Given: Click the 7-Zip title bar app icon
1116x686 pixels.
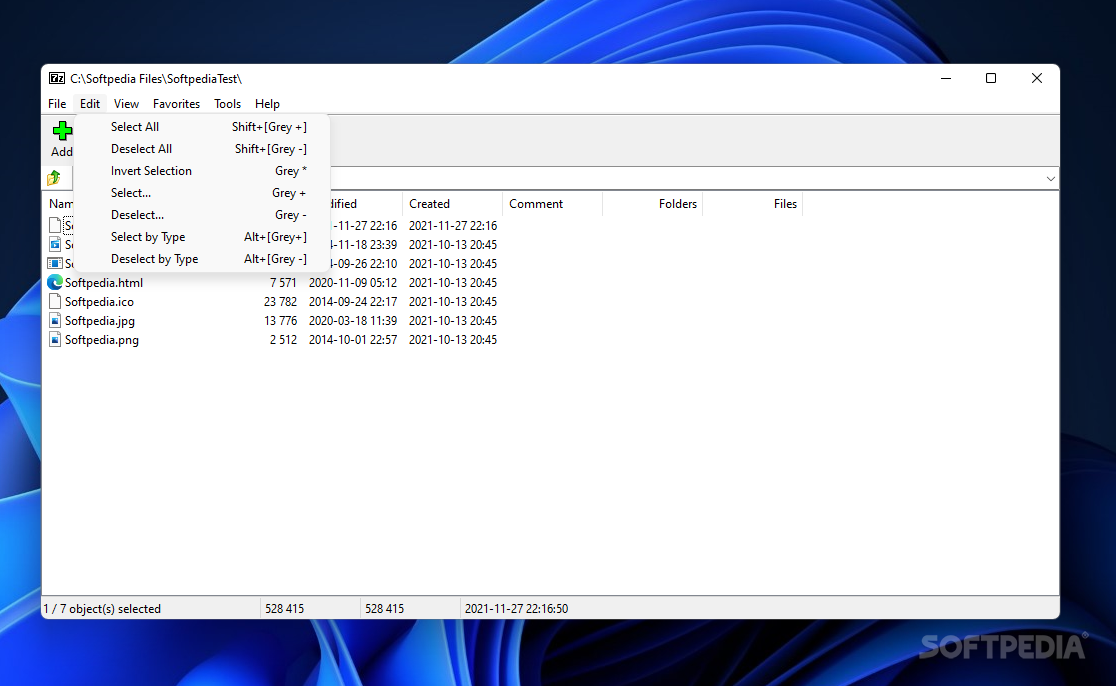Looking at the screenshot, I should pos(57,78).
